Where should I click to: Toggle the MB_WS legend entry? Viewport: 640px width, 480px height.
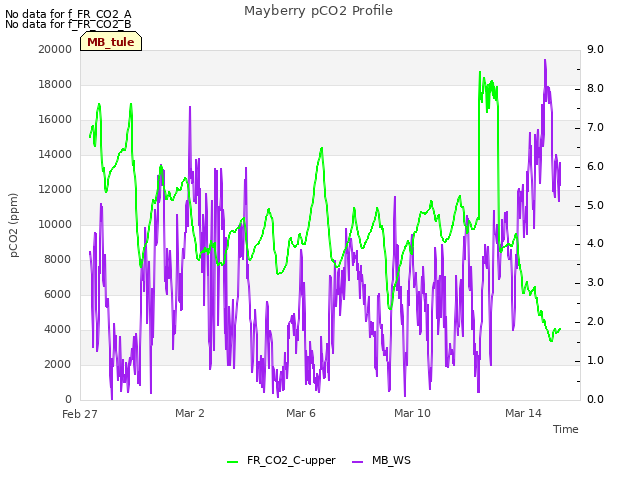point(381,461)
